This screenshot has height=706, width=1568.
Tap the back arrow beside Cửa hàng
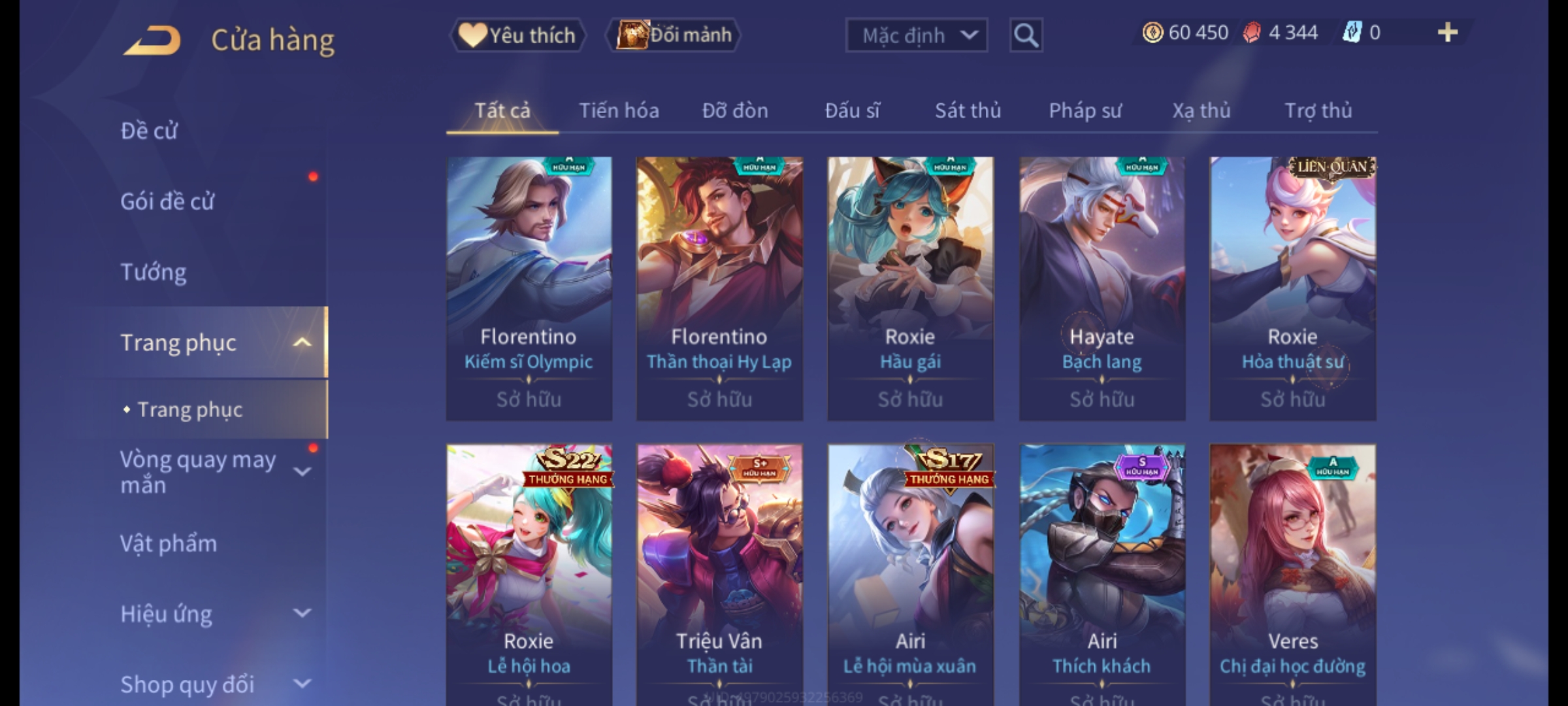click(x=152, y=41)
